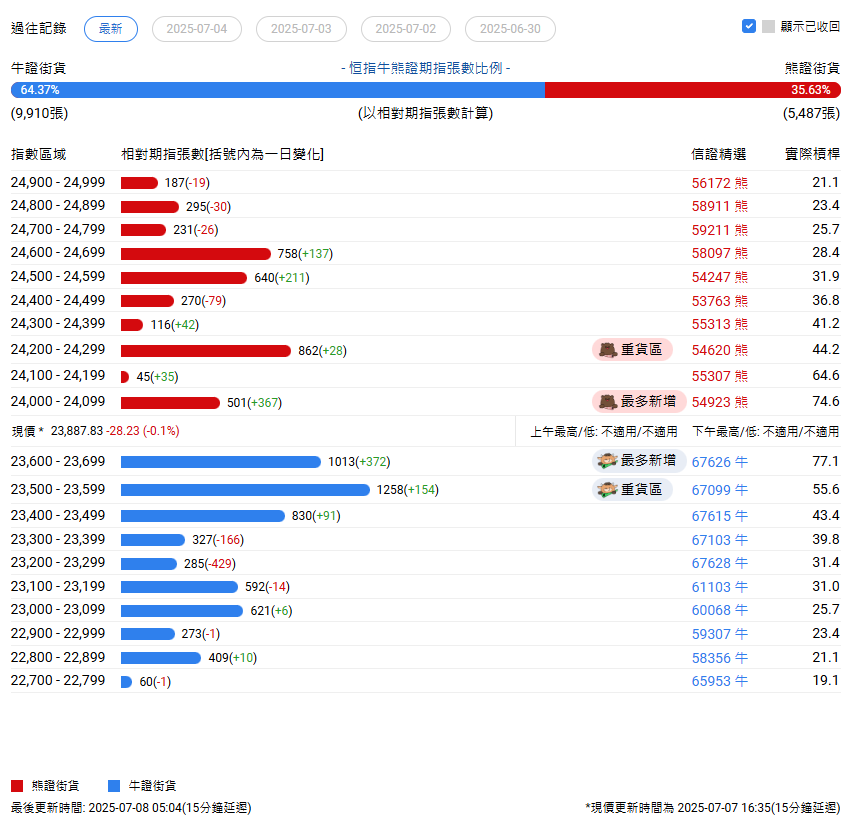Open bear warrant 55307 link
This screenshot has width=851, height=825.
(x=719, y=376)
